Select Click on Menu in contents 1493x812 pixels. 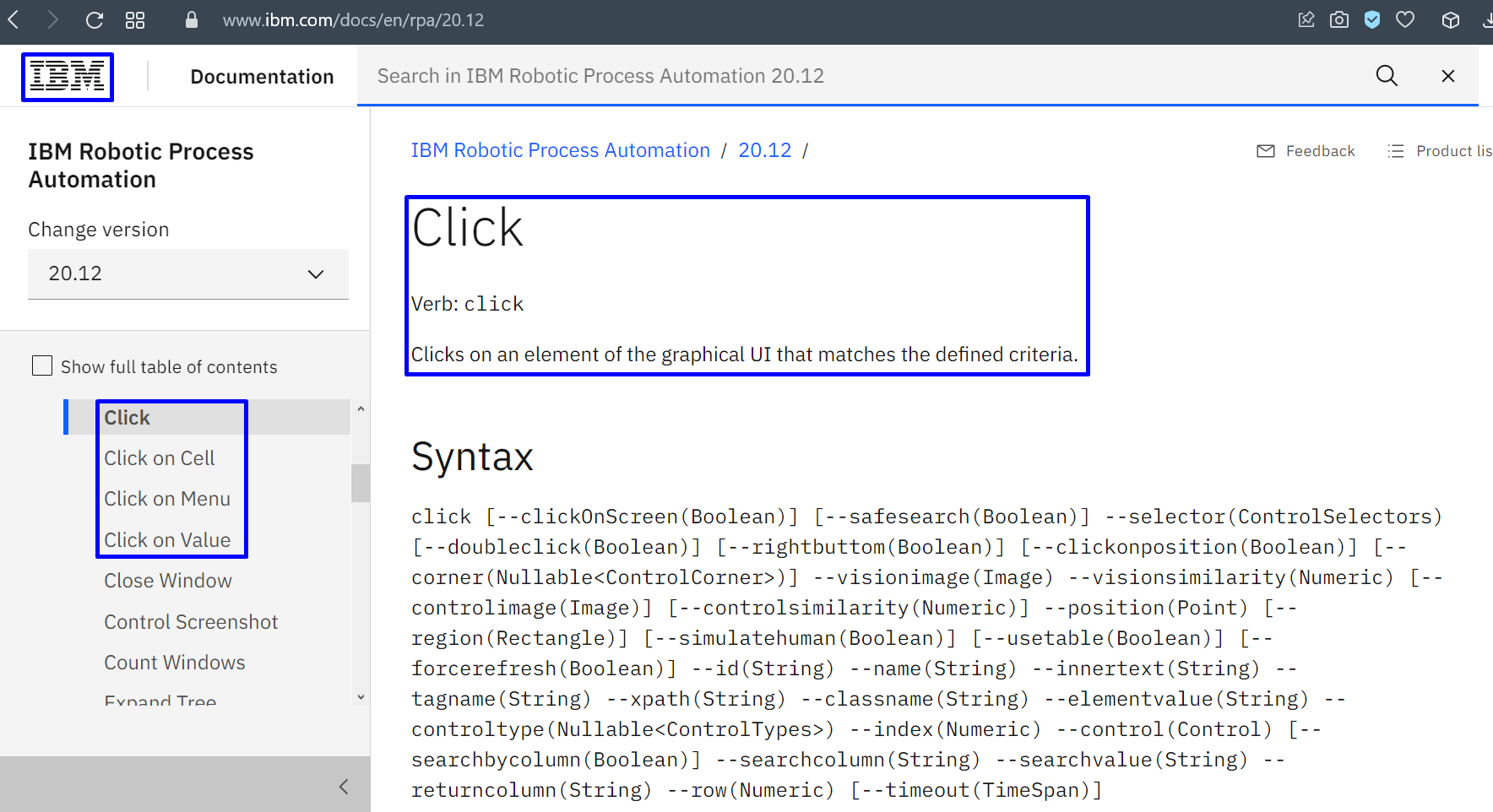point(167,499)
